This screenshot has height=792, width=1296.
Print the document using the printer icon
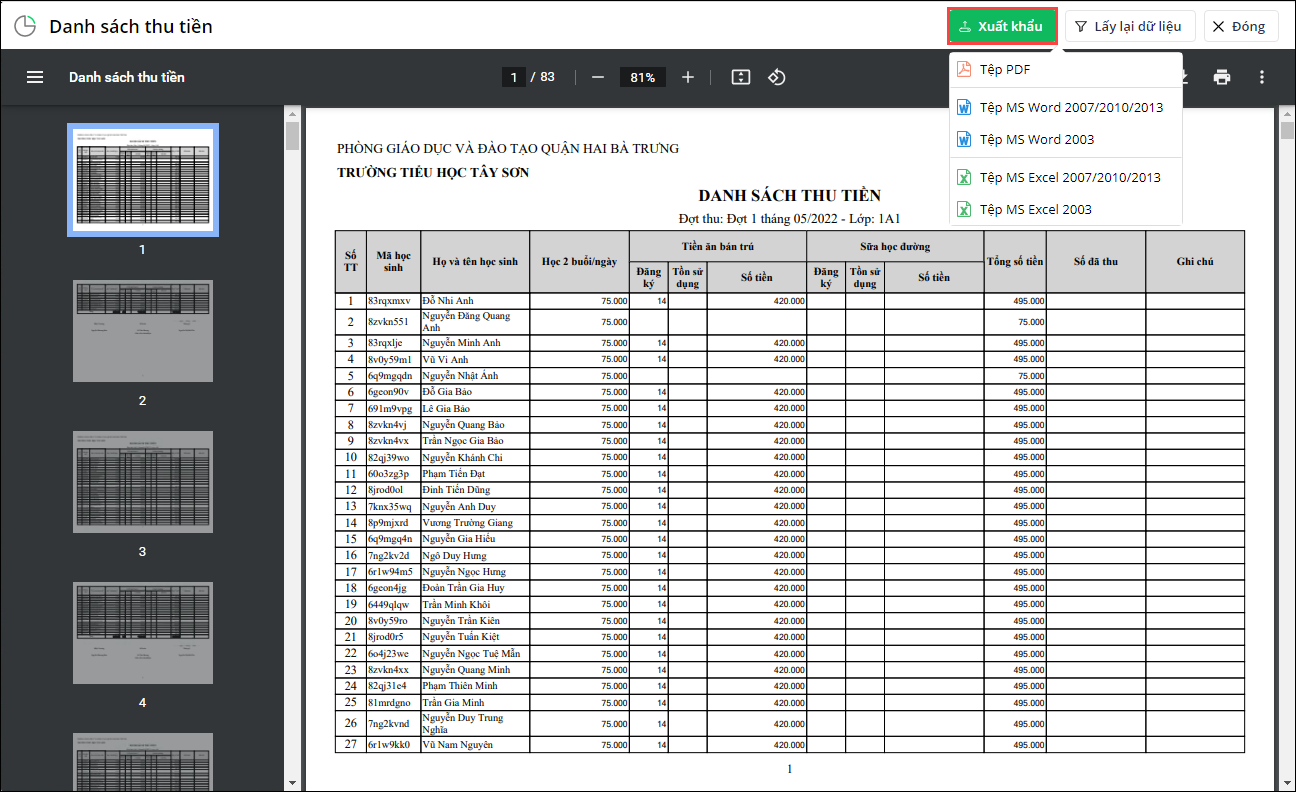tap(1221, 77)
